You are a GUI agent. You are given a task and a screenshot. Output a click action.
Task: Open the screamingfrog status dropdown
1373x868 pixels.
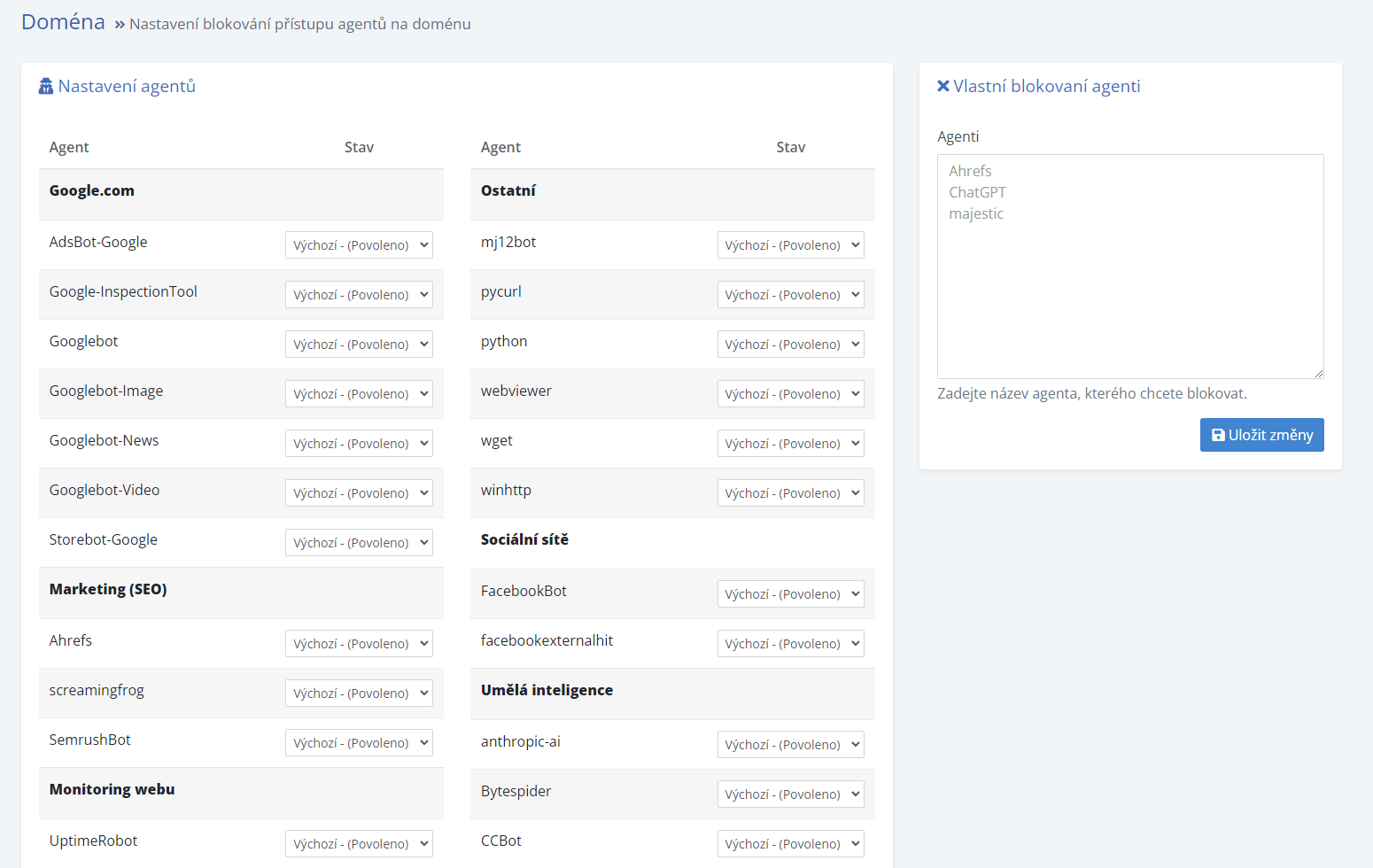359,694
